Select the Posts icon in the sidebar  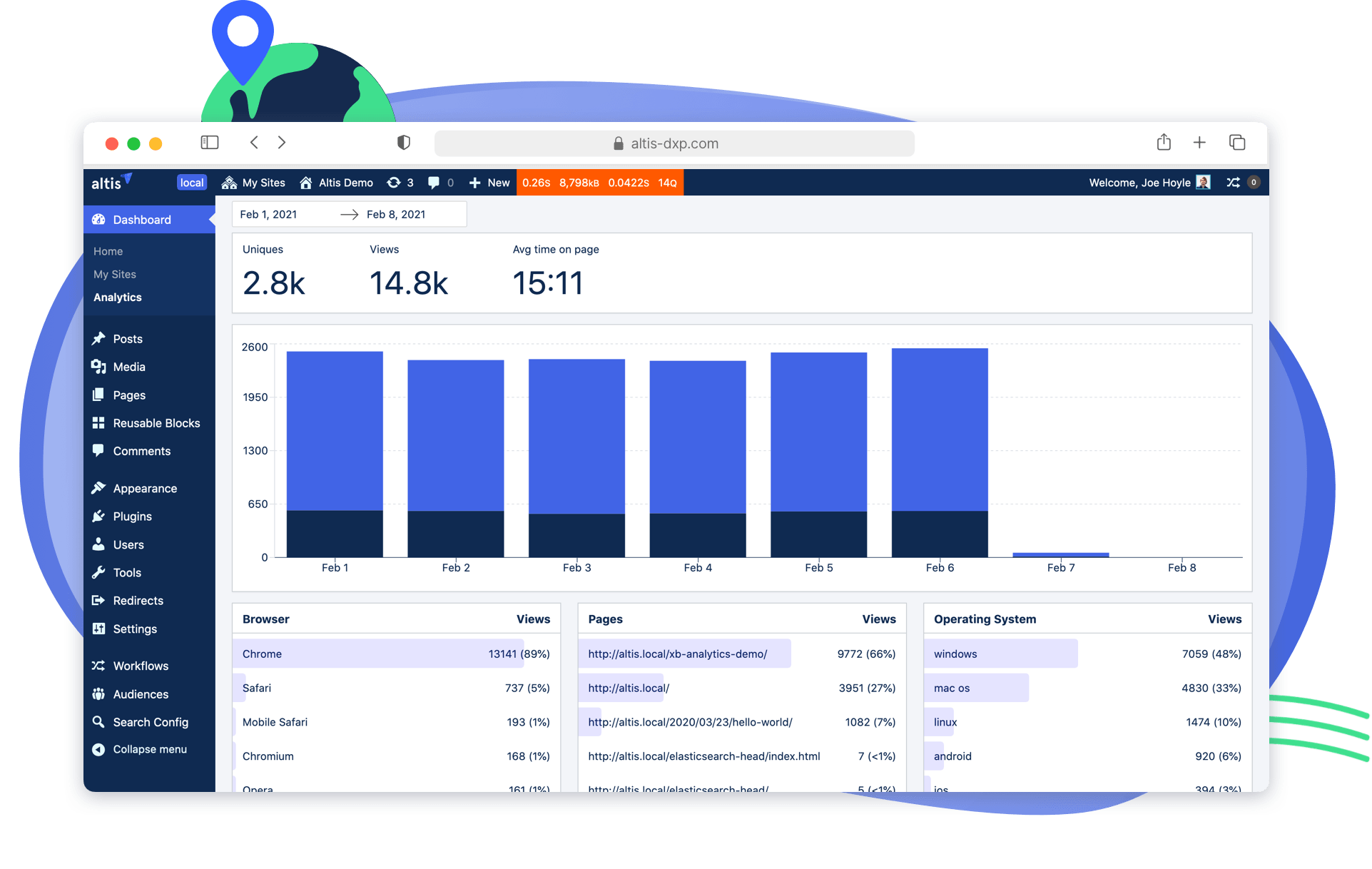(99, 338)
